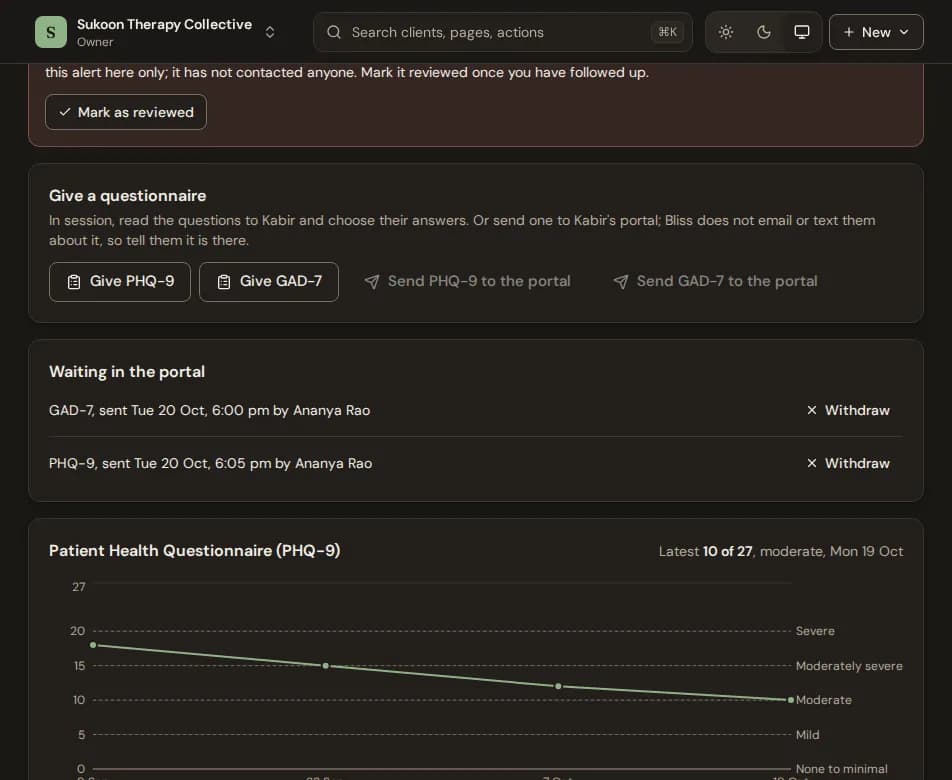Screen dimensions: 952x780
Task: Click the 'None to minimal' threshold label
Action: 842,769
